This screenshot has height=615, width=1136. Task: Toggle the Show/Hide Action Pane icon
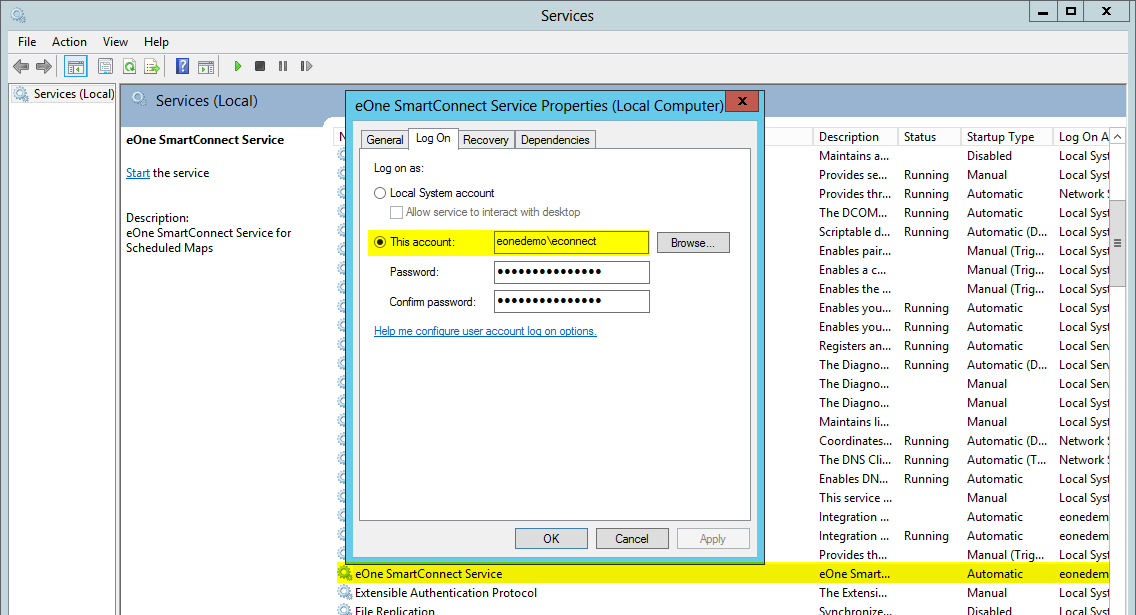pos(206,67)
